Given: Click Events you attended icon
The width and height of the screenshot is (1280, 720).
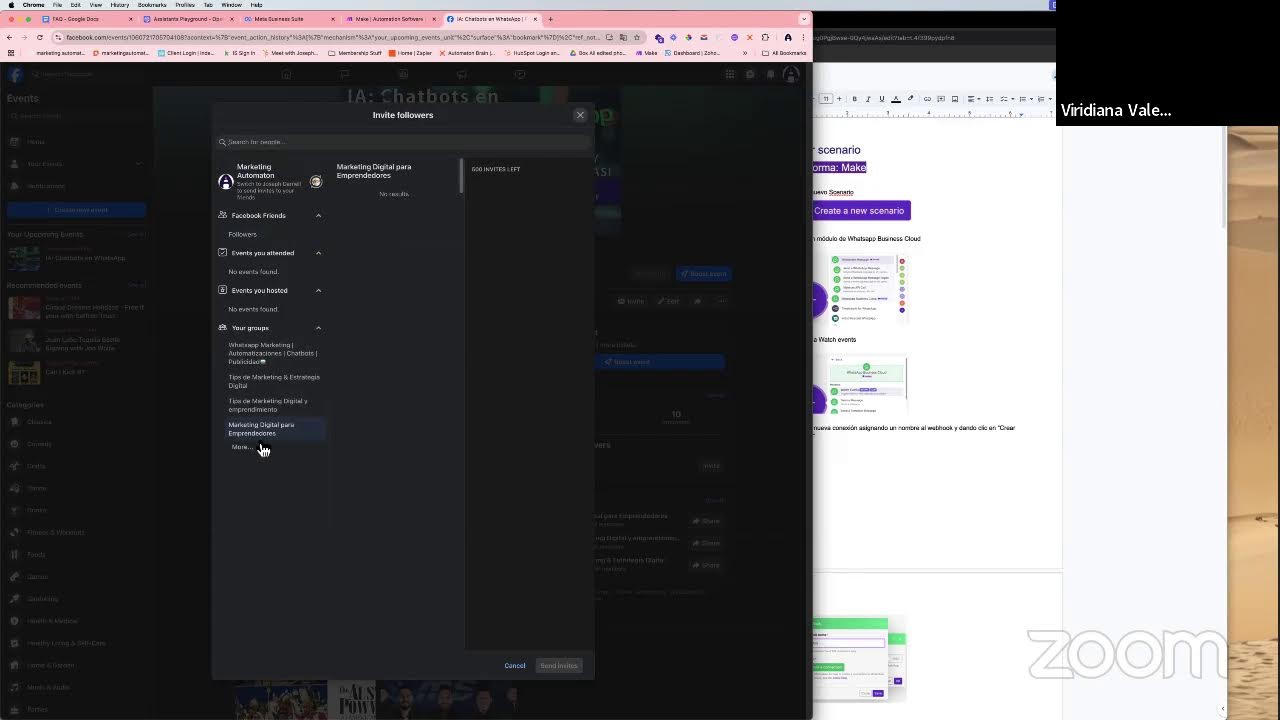Looking at the screenshot, I should pyautogui.click(x=222, y=253).
